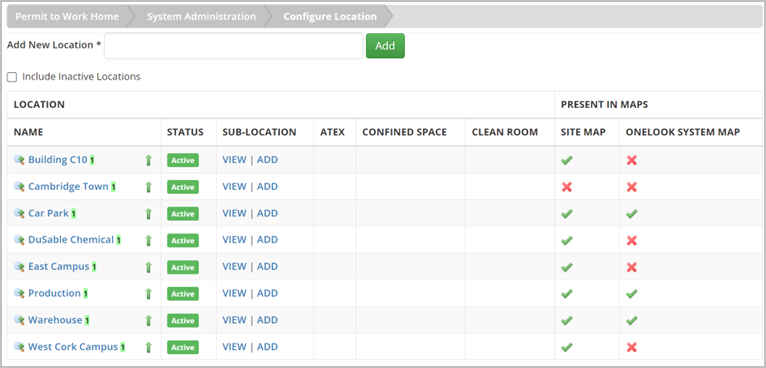Enable Include Inactive Locations checkbox
766x368 pixels.
pos(12,77)
